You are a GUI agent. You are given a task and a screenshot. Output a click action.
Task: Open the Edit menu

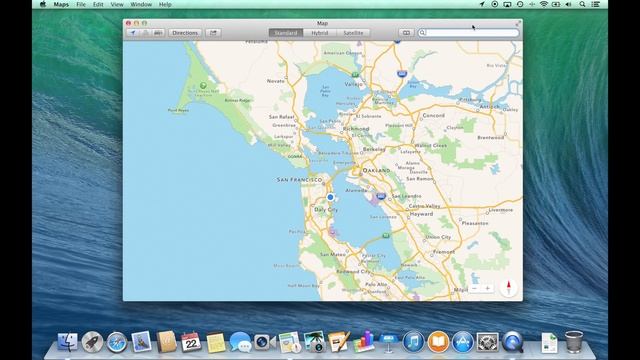click(x=98, y=4)
